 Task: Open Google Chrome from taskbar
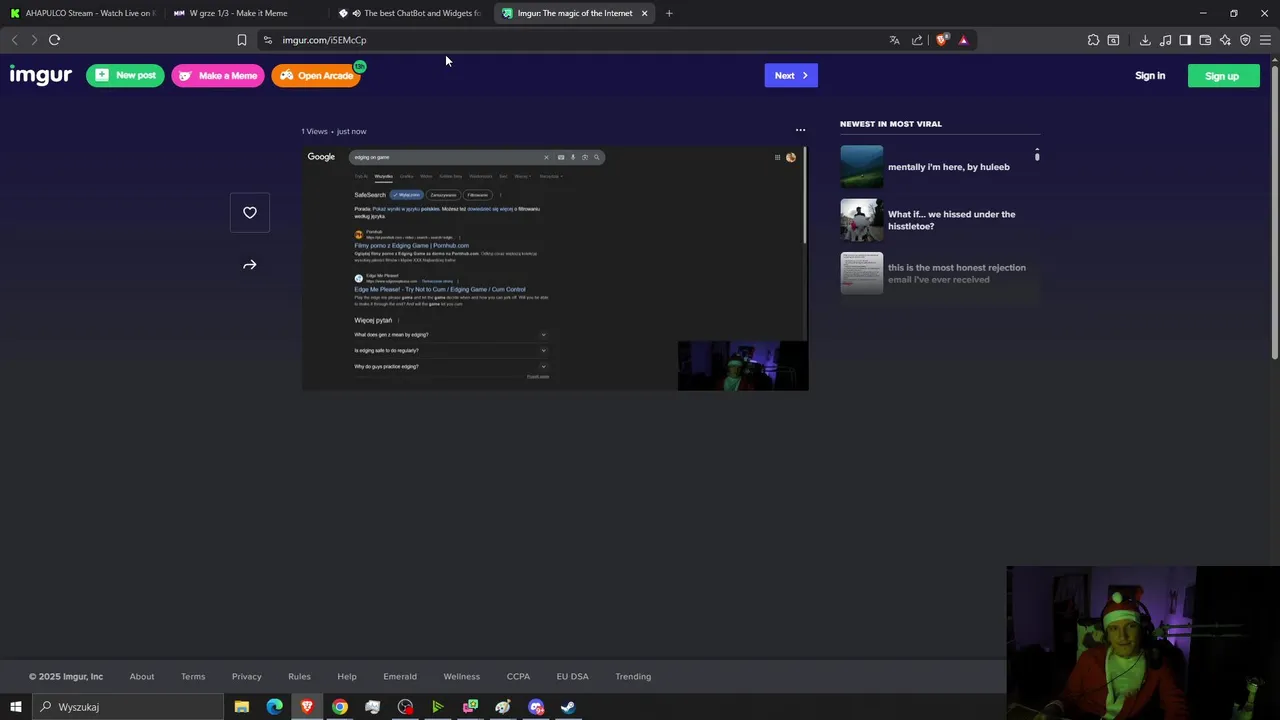[340, 707]
